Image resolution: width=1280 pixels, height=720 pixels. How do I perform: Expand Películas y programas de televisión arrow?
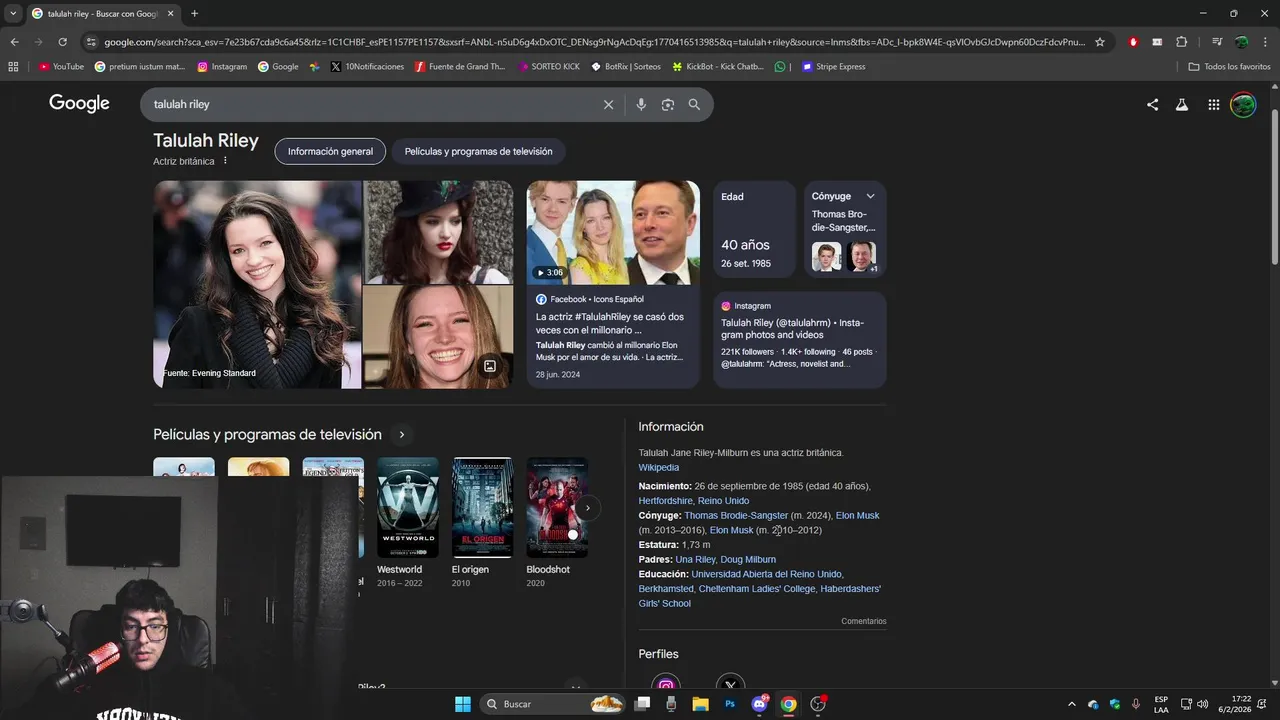(402, 435)
